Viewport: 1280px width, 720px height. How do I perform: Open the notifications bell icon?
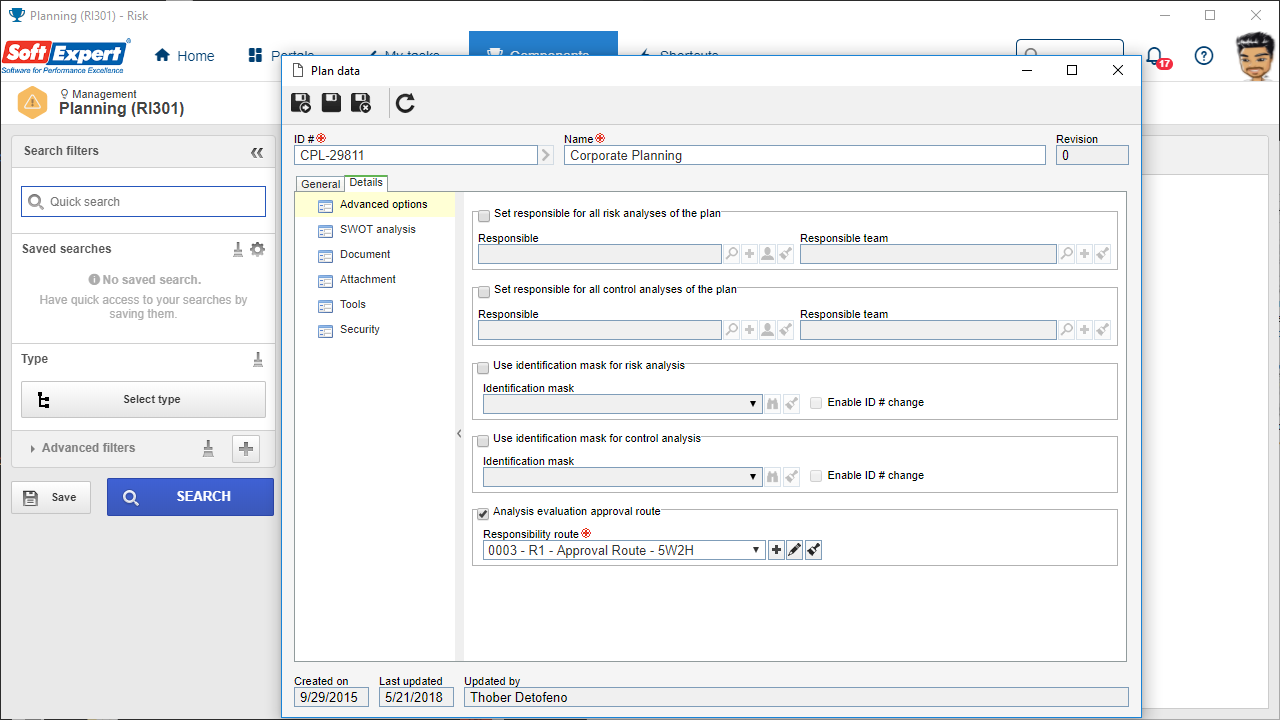click(1155, 56)
